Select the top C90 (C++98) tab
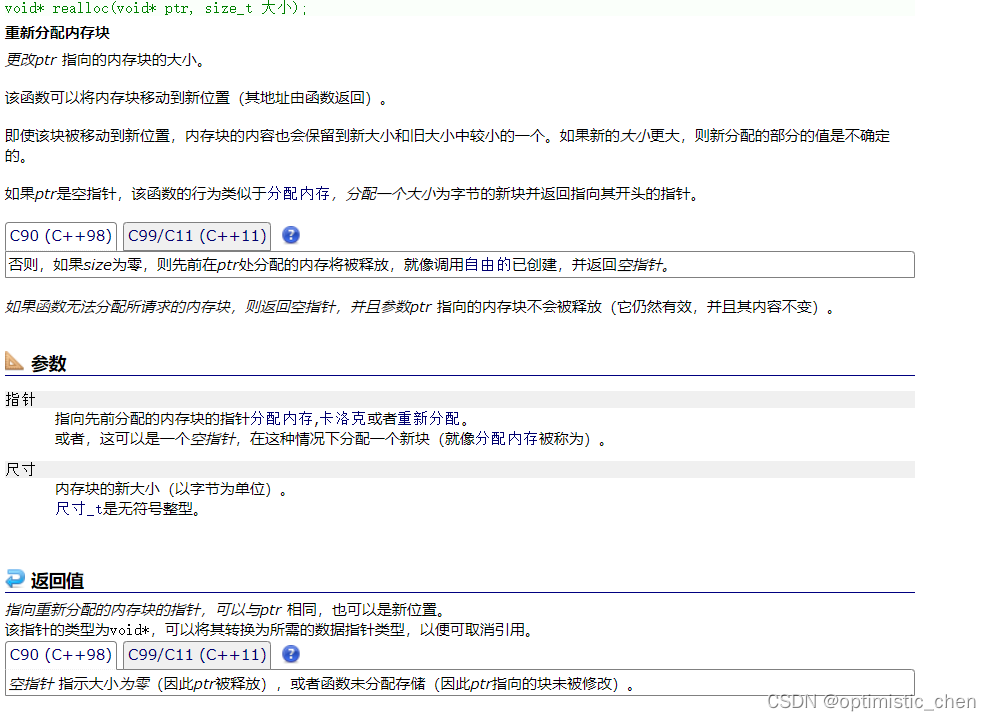 [61, 236]
